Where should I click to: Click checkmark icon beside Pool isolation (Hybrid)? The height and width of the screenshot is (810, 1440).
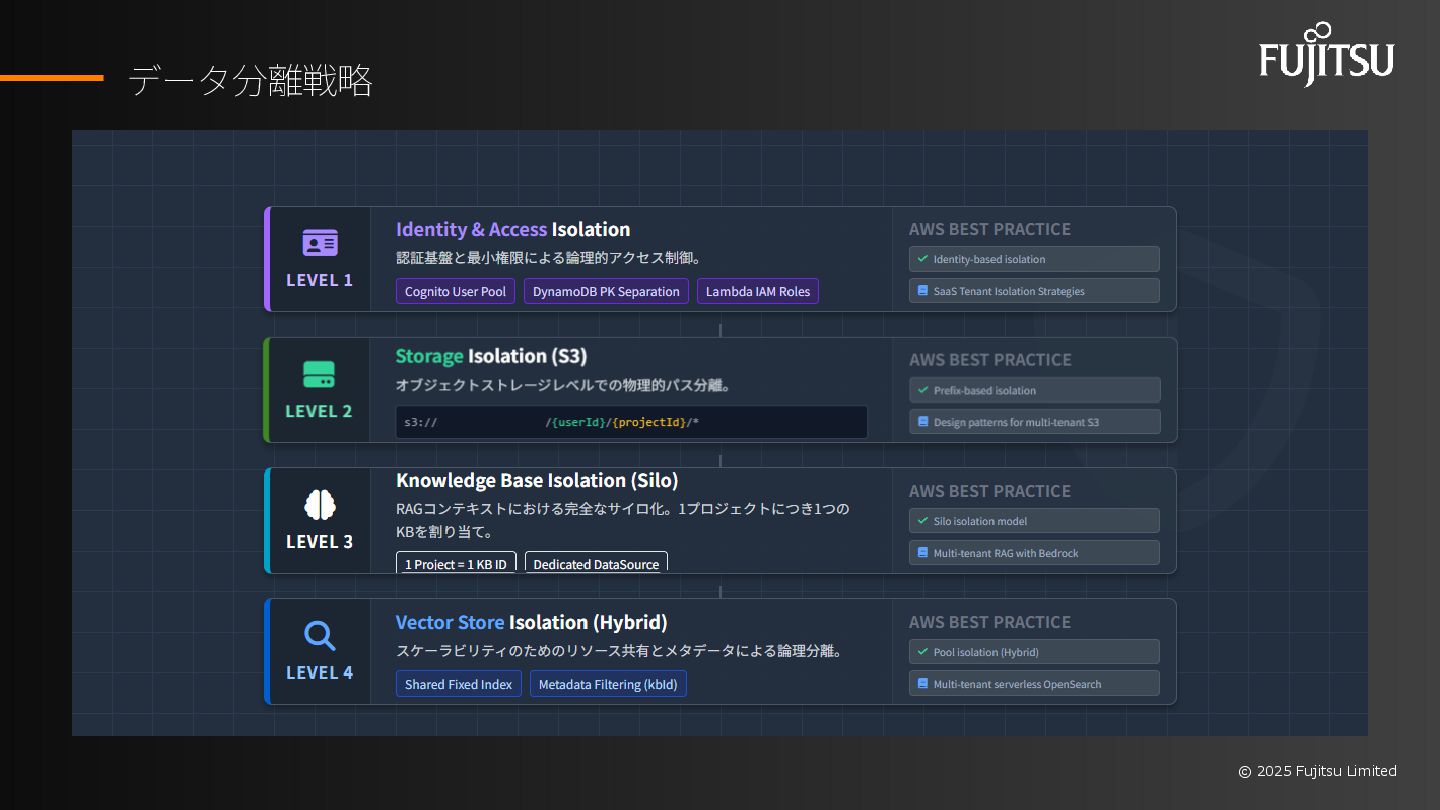pyautogui.click(x=923, y=652)
